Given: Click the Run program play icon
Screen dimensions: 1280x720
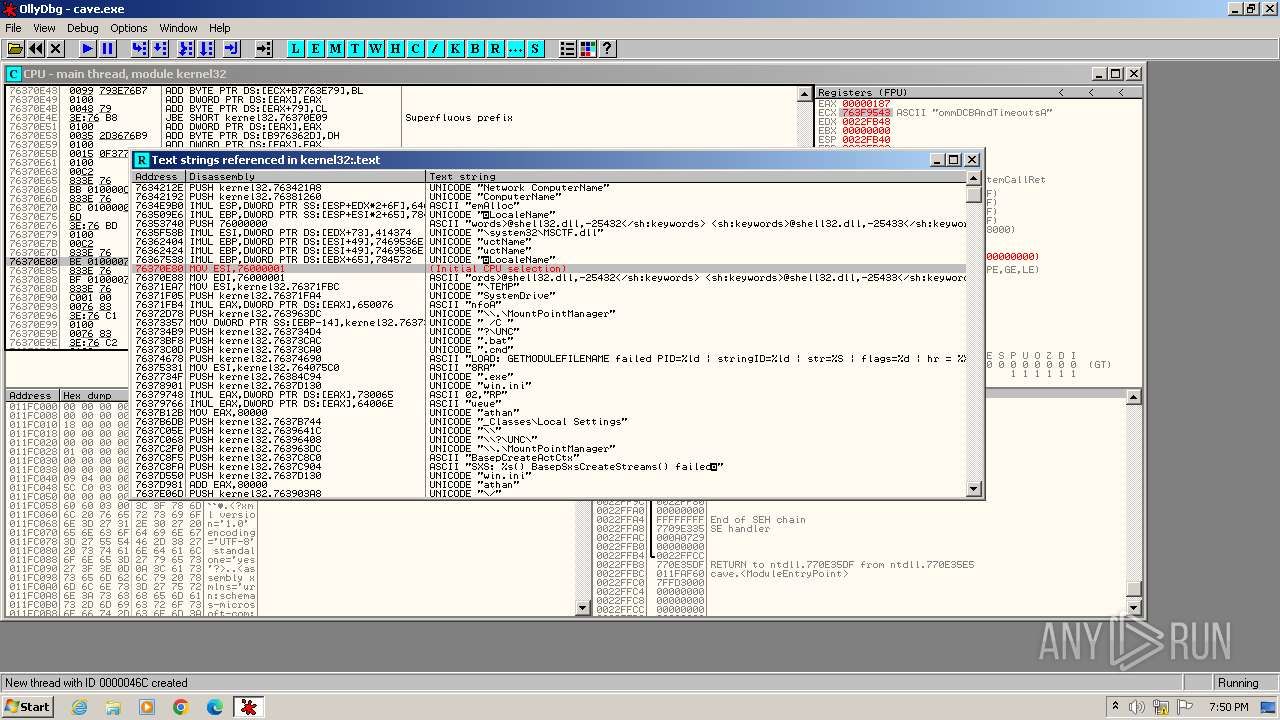Looking at the screenshot, I should (x=88, y=48).
